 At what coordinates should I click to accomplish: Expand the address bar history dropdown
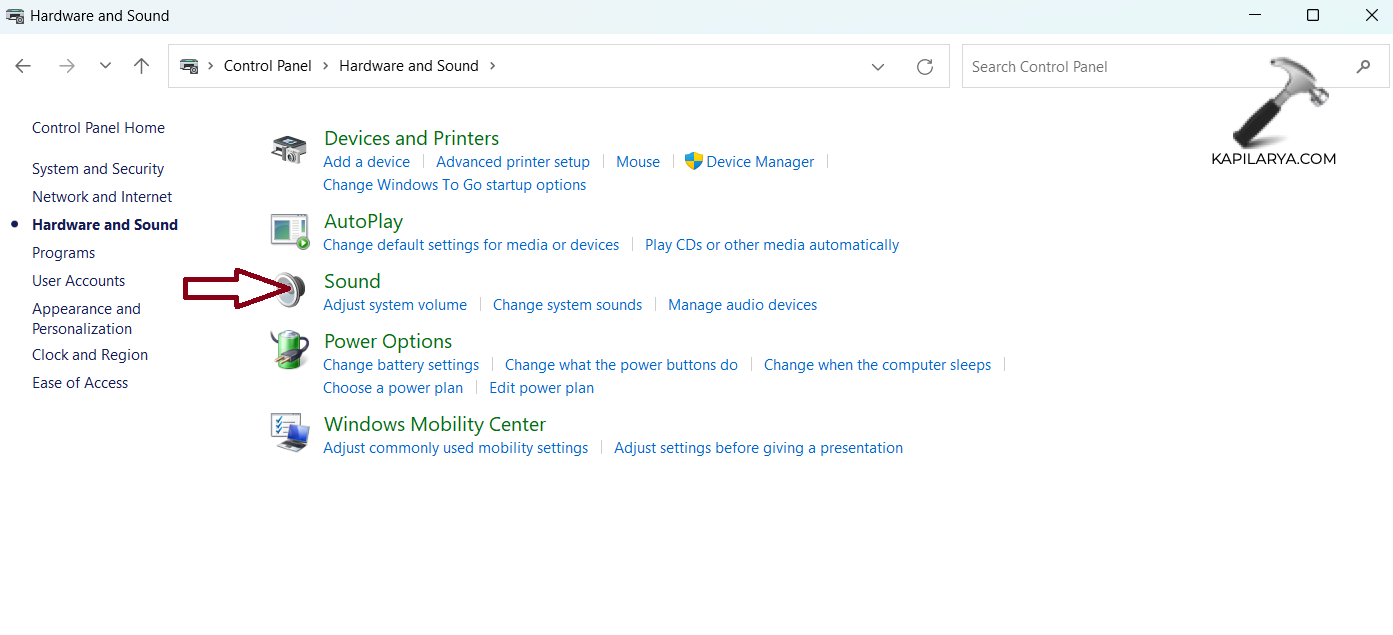[878, 67]
